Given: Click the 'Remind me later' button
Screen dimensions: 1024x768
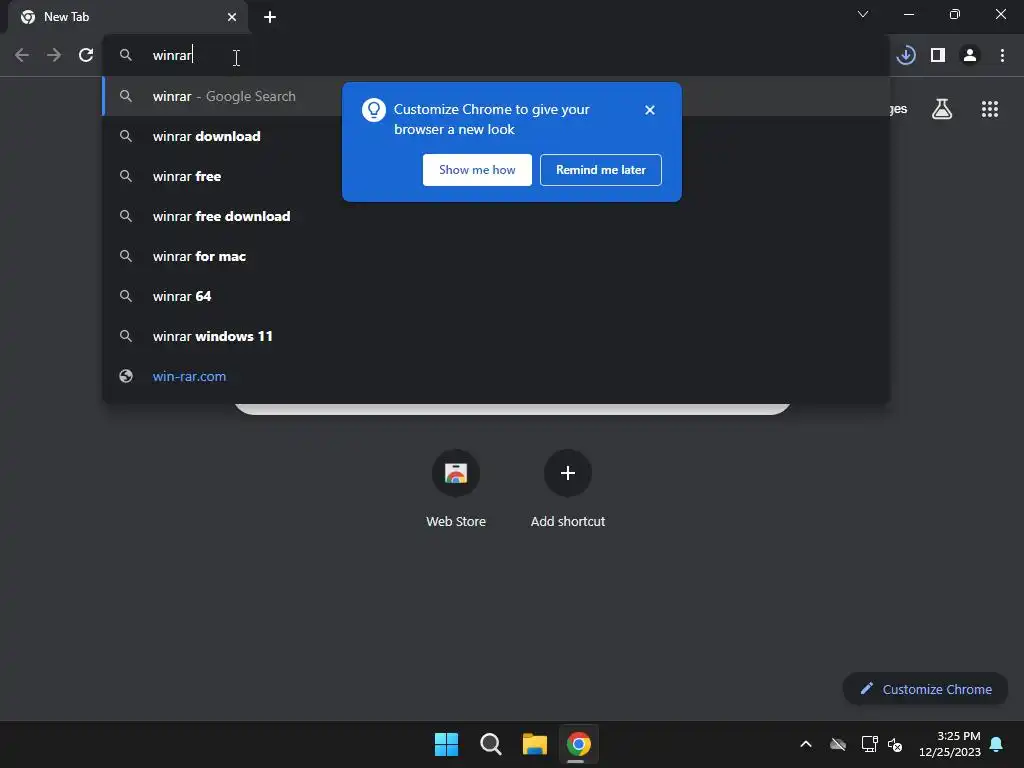Looking at the screenshot, I should 601,170.
